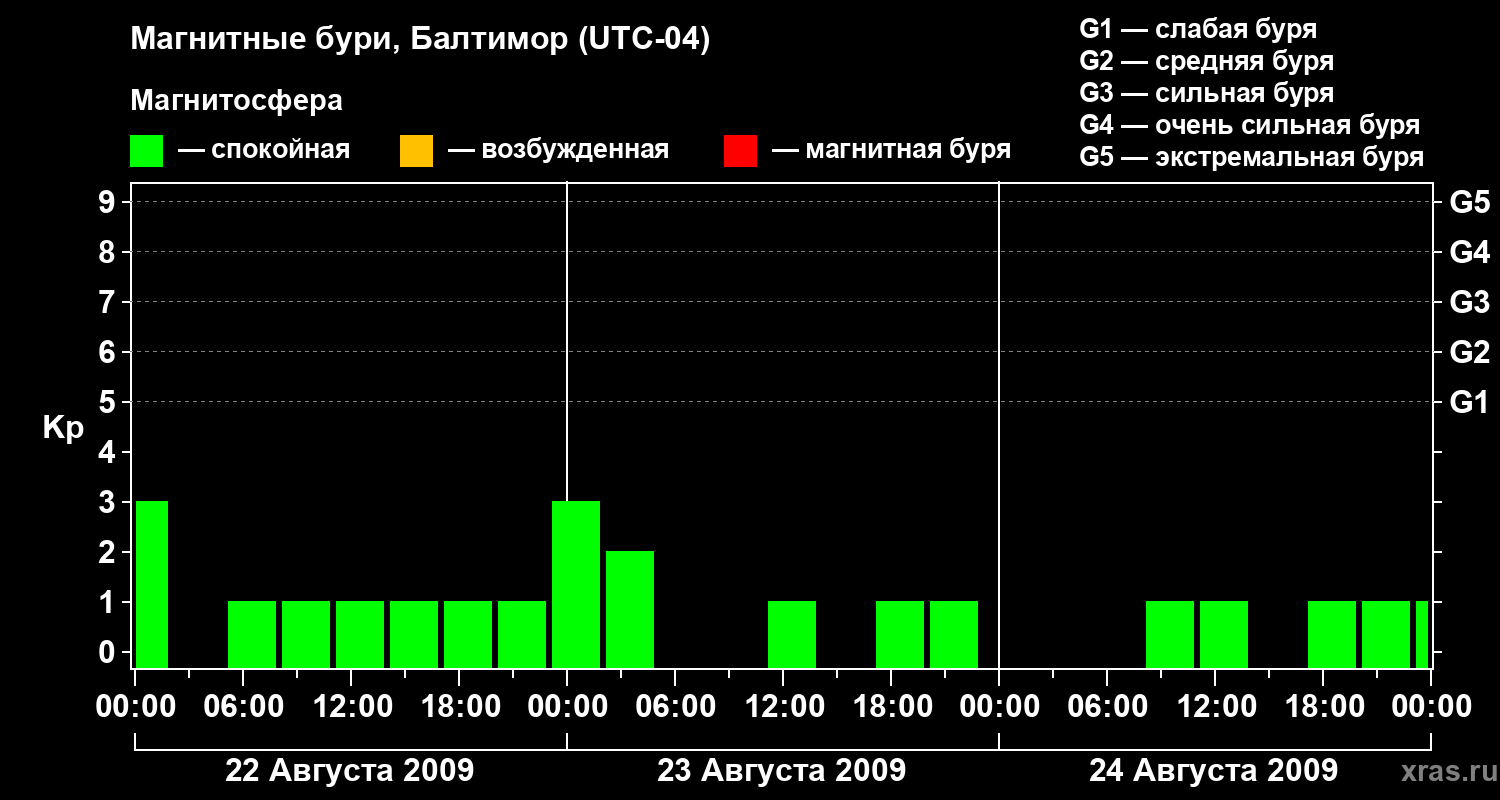The width and height of the screenshot is (1500, 800).
Task: Select 'G3 — сильная буря' legend line
Action: point(1206,93)
